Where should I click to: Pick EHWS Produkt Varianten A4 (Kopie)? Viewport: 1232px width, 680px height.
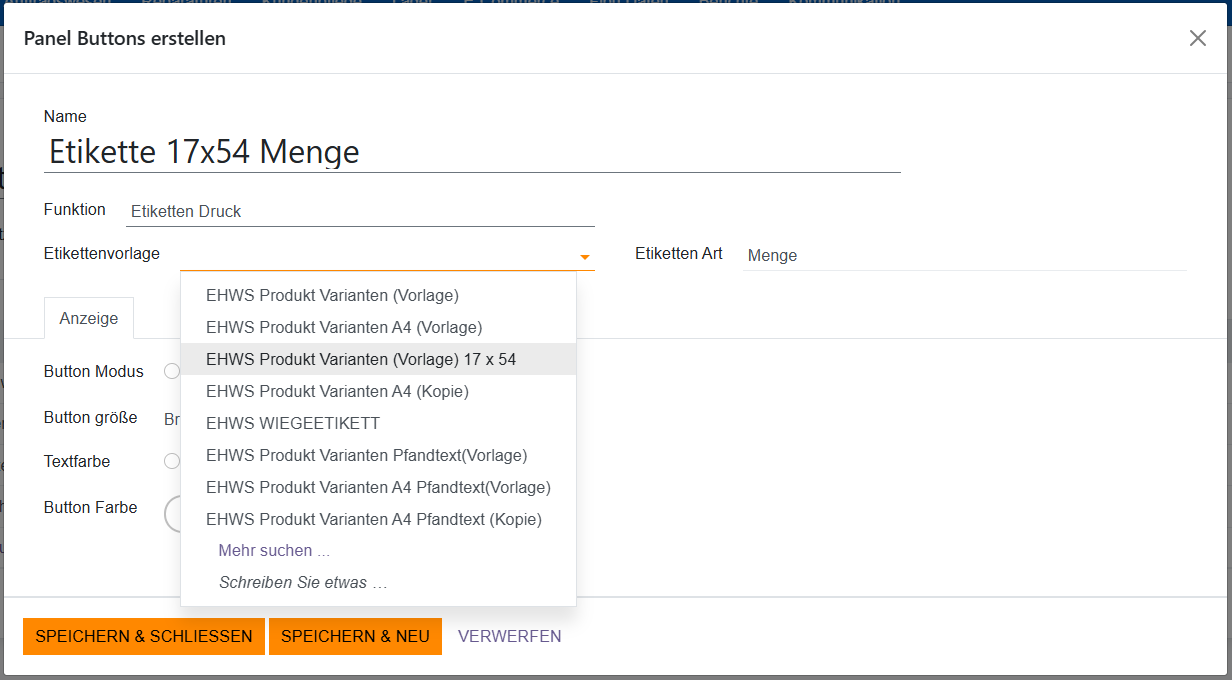[x=337, y=391]
